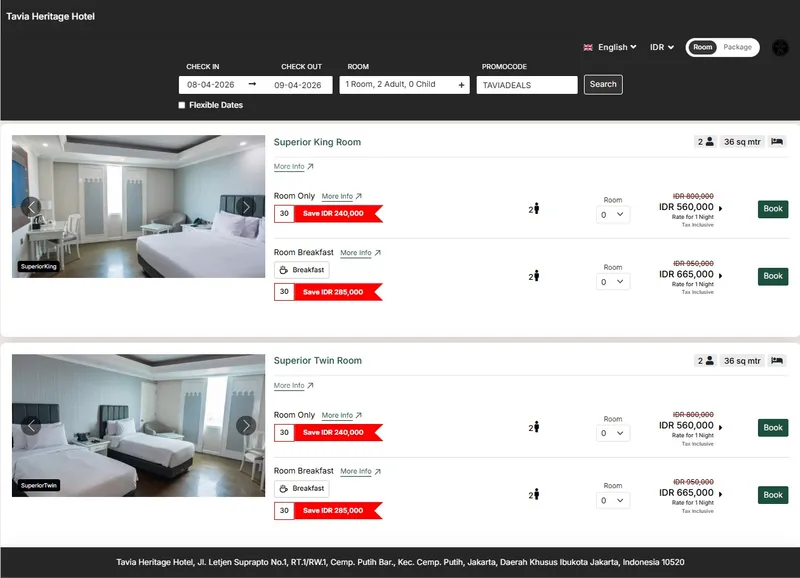Enable the Flexible Dates checkbox
The width and height of the screenshot is (800, 578).
pos(182,105)
